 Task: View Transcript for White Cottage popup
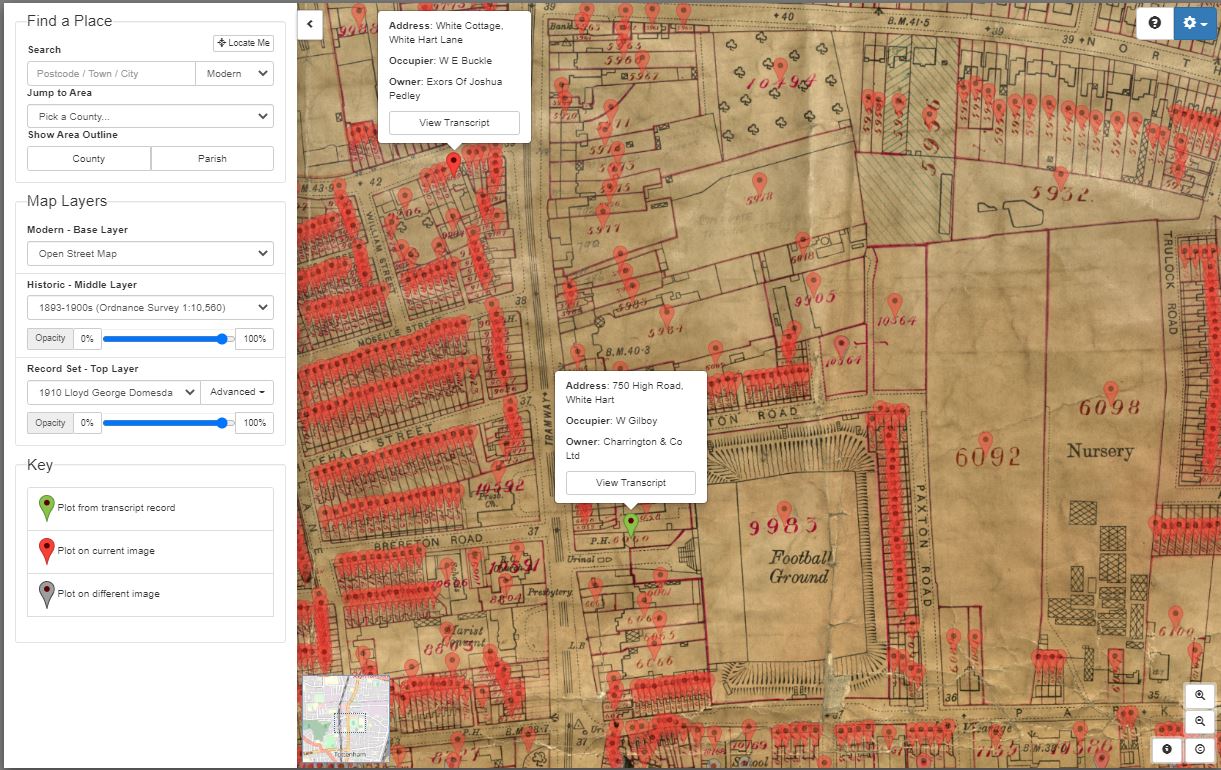pyautogui.click(x=454, y=123)
